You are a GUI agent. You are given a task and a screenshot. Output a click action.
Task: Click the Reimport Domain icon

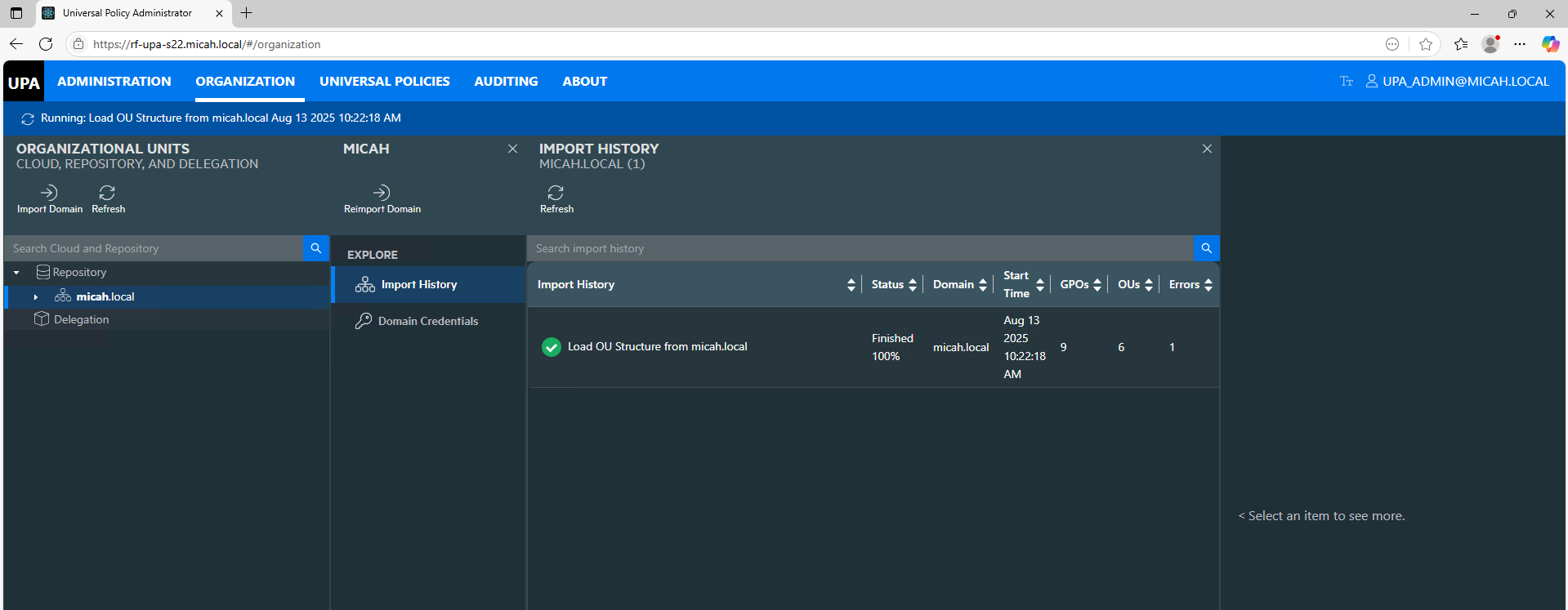click(x=382, y=194)
